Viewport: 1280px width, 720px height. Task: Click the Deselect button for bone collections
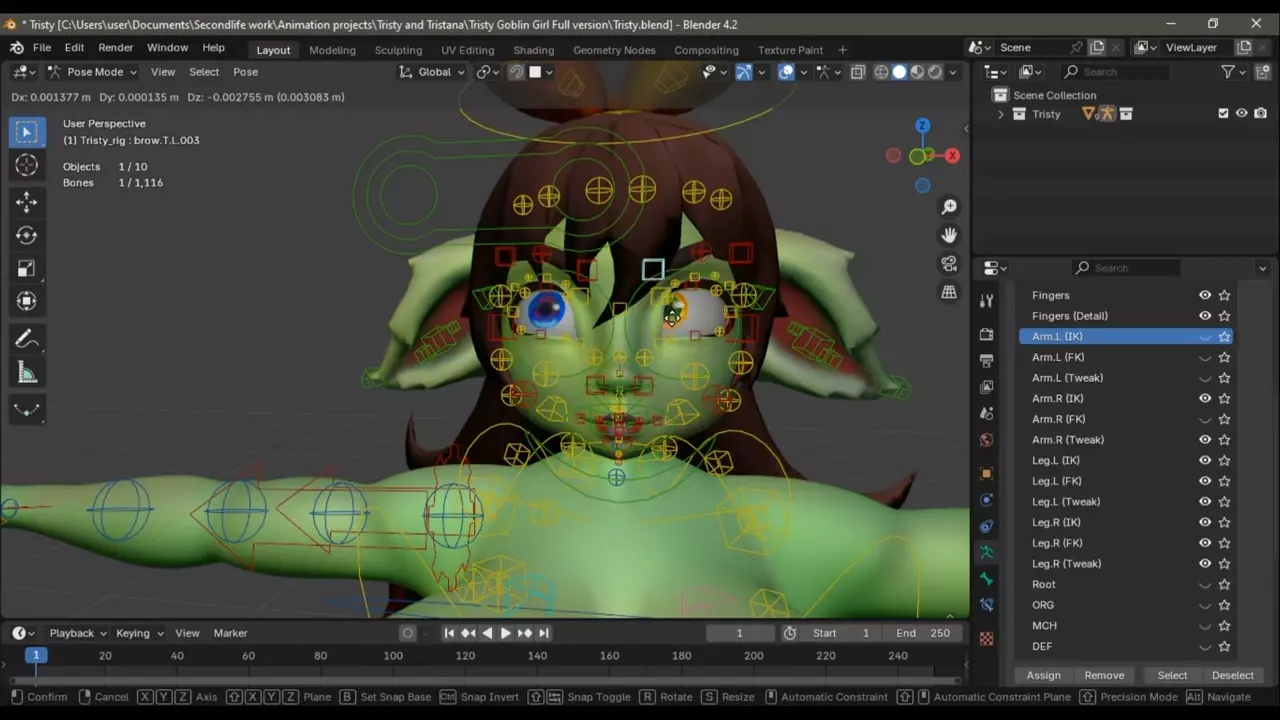1233,675
